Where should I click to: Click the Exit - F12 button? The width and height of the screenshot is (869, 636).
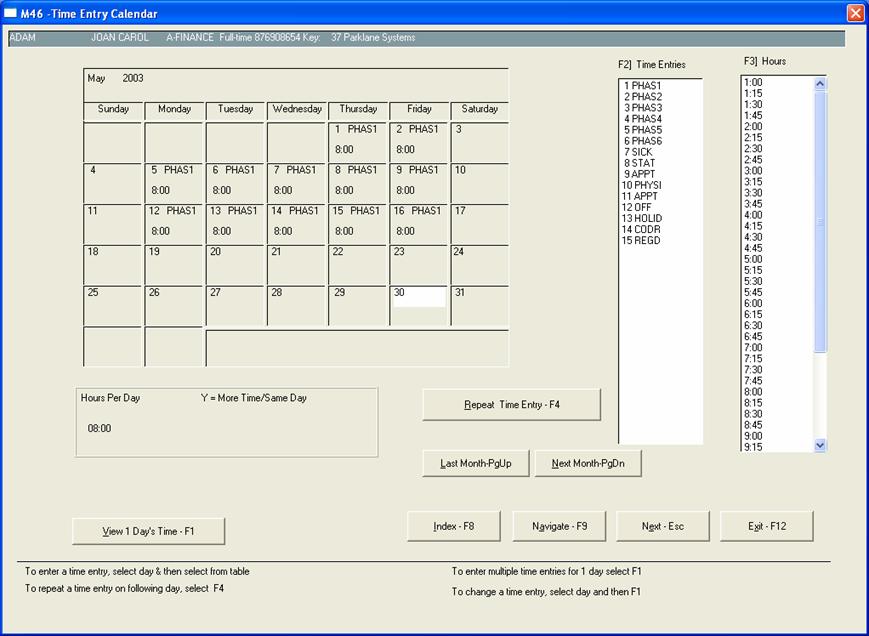(767, 526)
